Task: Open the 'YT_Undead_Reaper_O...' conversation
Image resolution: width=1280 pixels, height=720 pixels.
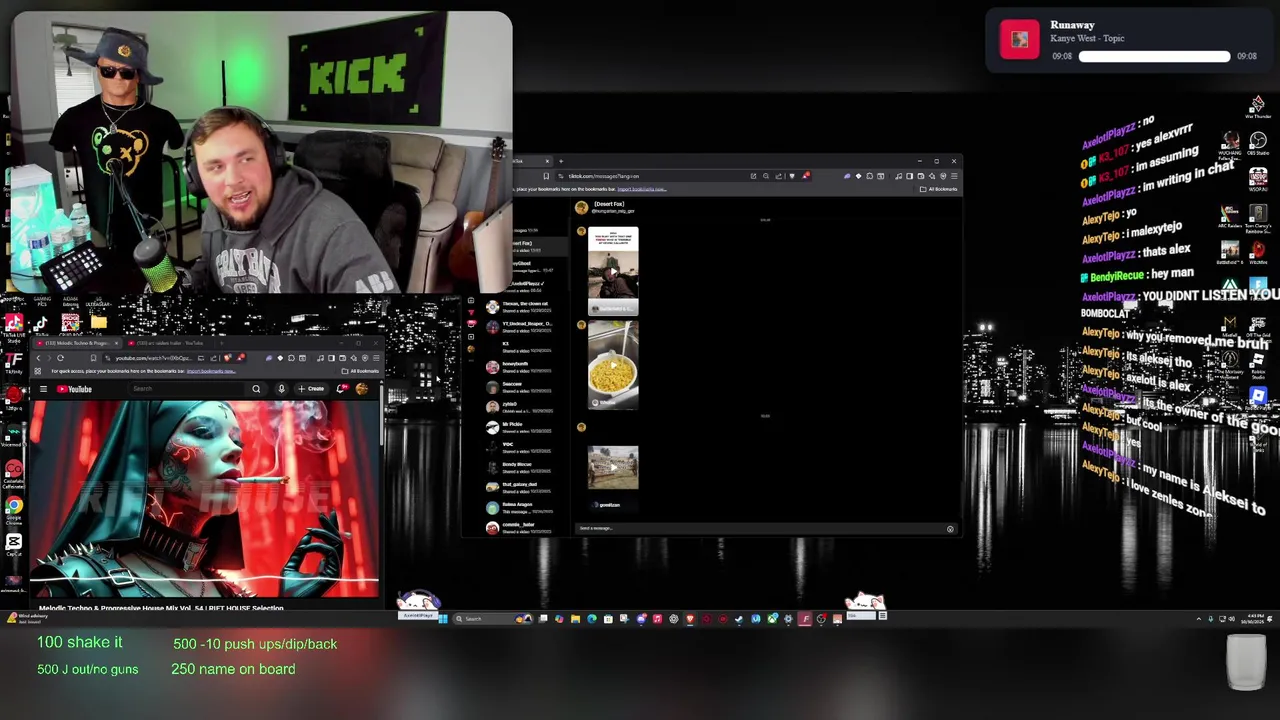Action: tap(520, 326)
